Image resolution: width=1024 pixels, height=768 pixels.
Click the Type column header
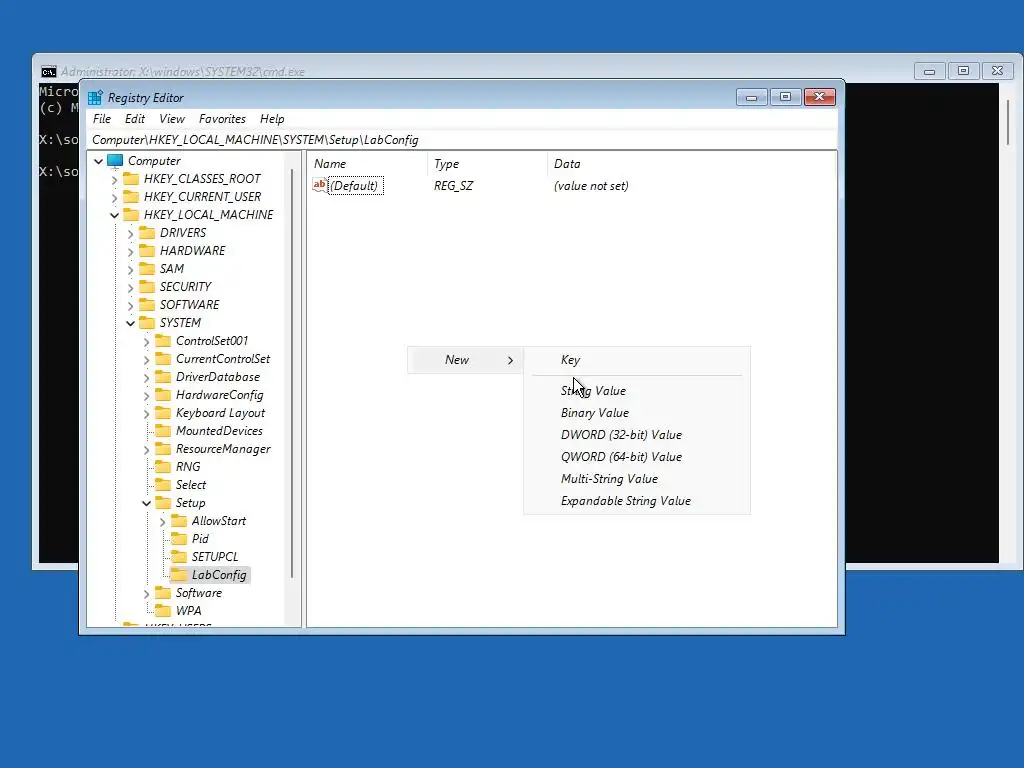[x=487, y=164]
